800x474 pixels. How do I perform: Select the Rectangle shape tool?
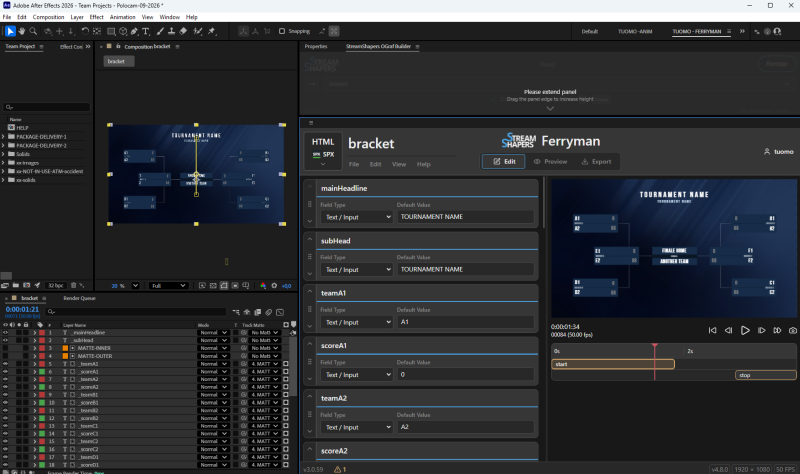[x=111, y=31]
